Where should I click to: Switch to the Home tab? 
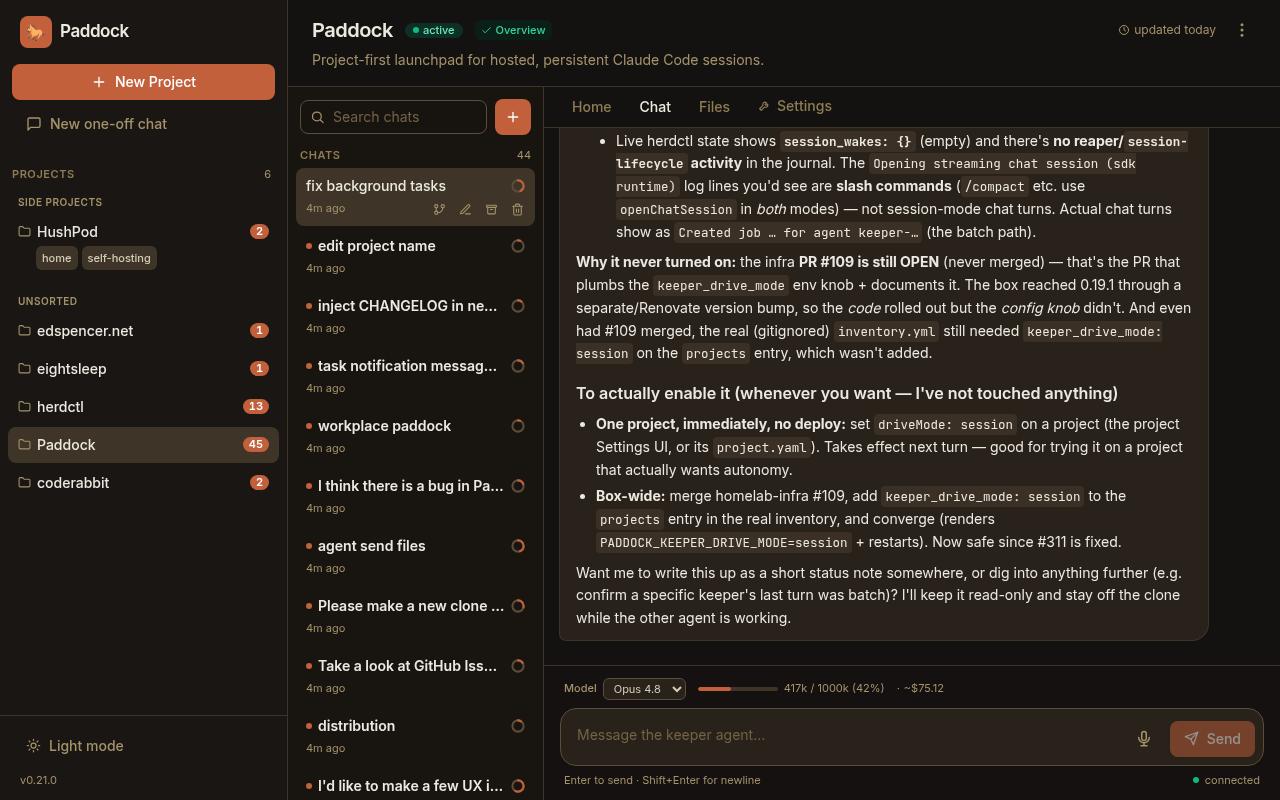click(592, 107)
